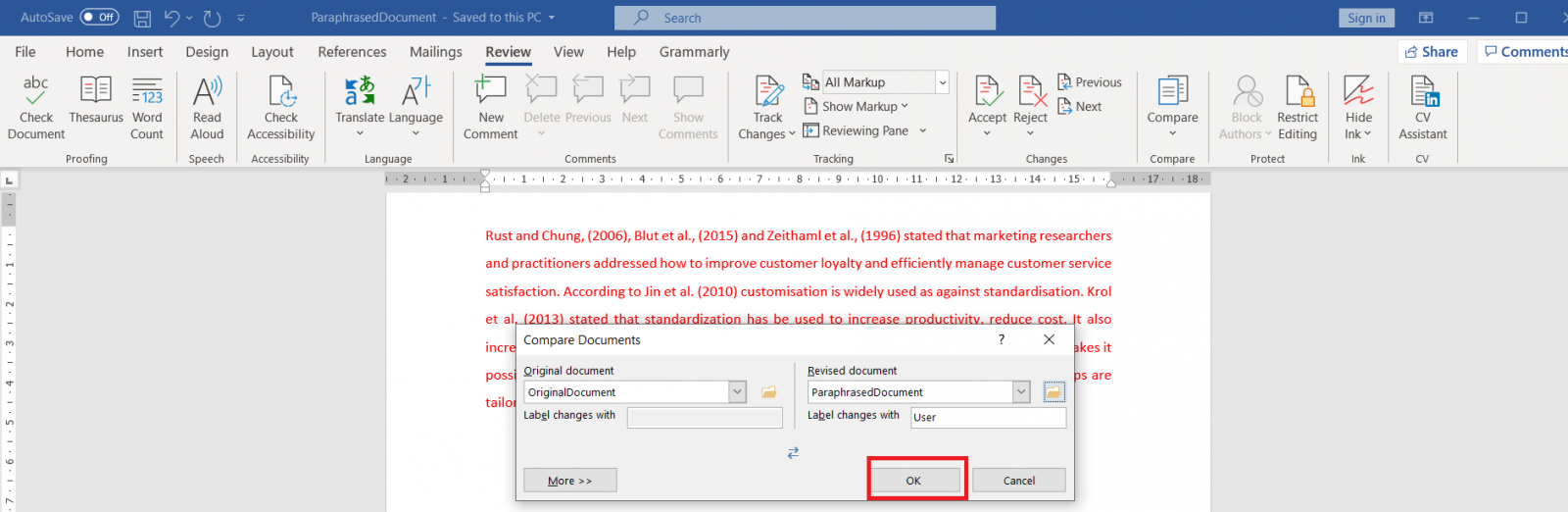The image size is (1568, 512).
Task: Insert a New Comment
Action: tap(491, 108)
